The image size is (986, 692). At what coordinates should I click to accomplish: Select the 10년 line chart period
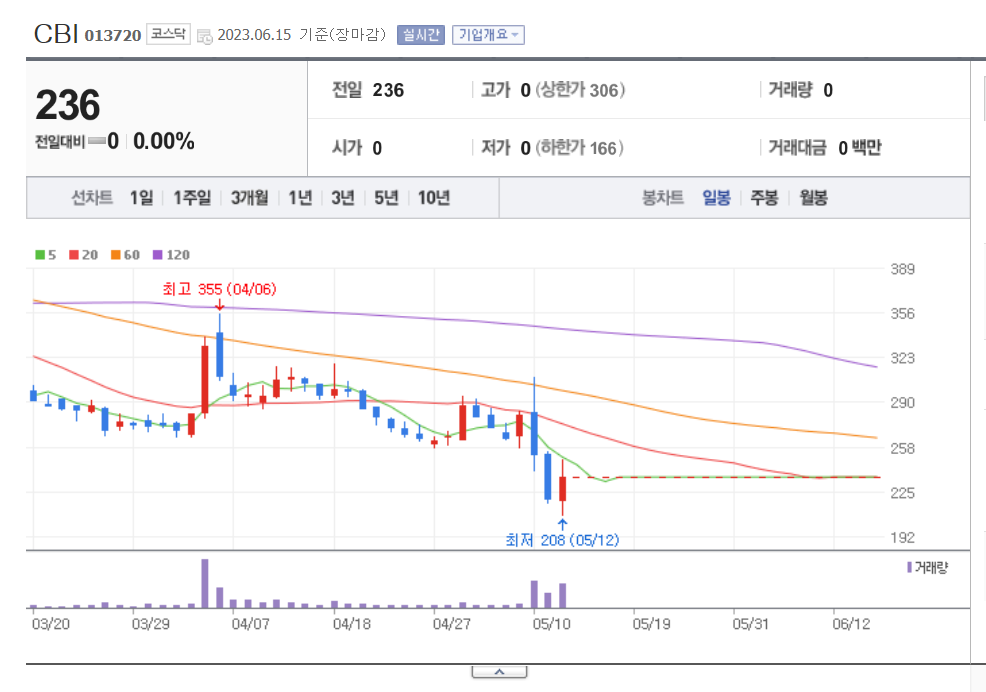click(434, 198)
